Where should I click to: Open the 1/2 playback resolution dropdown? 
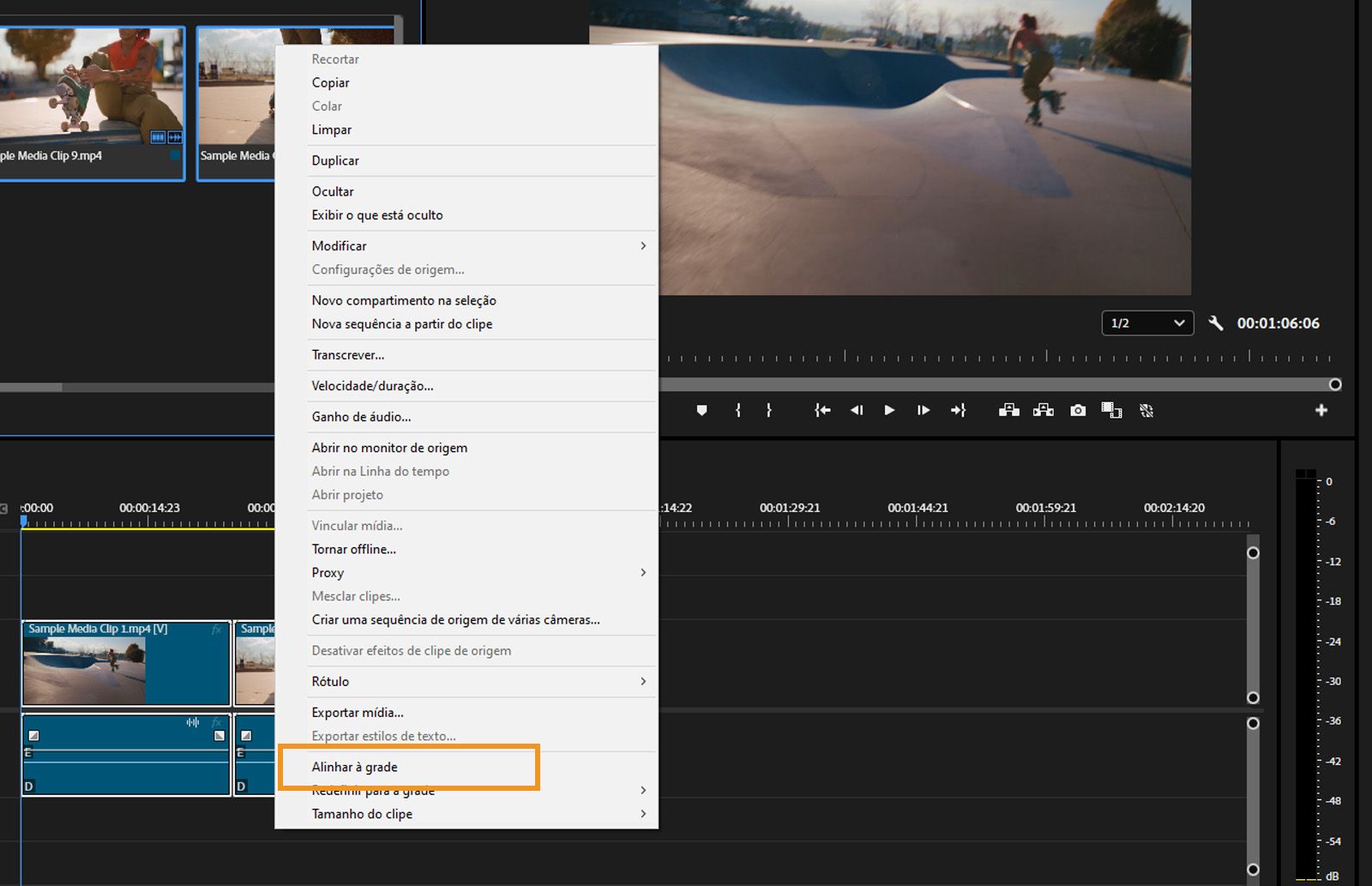coord(1146,323)
